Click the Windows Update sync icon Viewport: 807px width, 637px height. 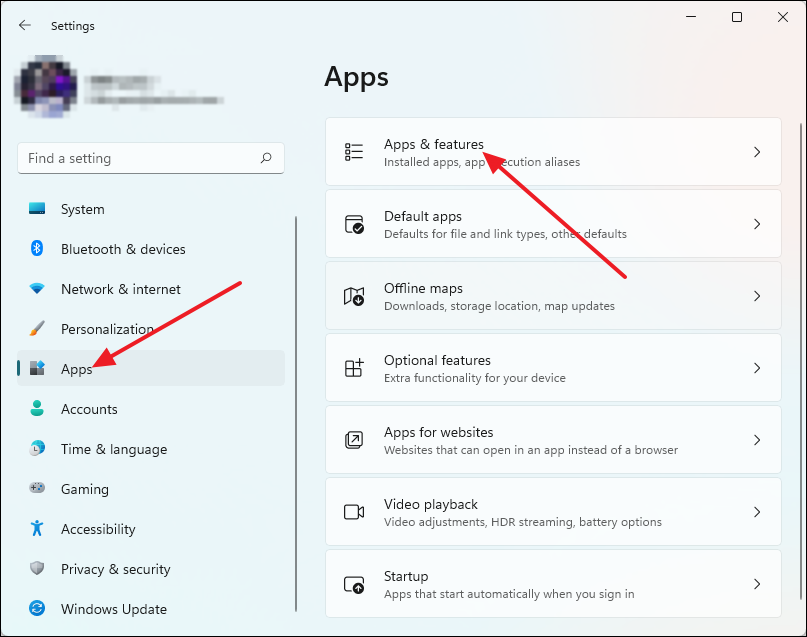tap(37, 608)
